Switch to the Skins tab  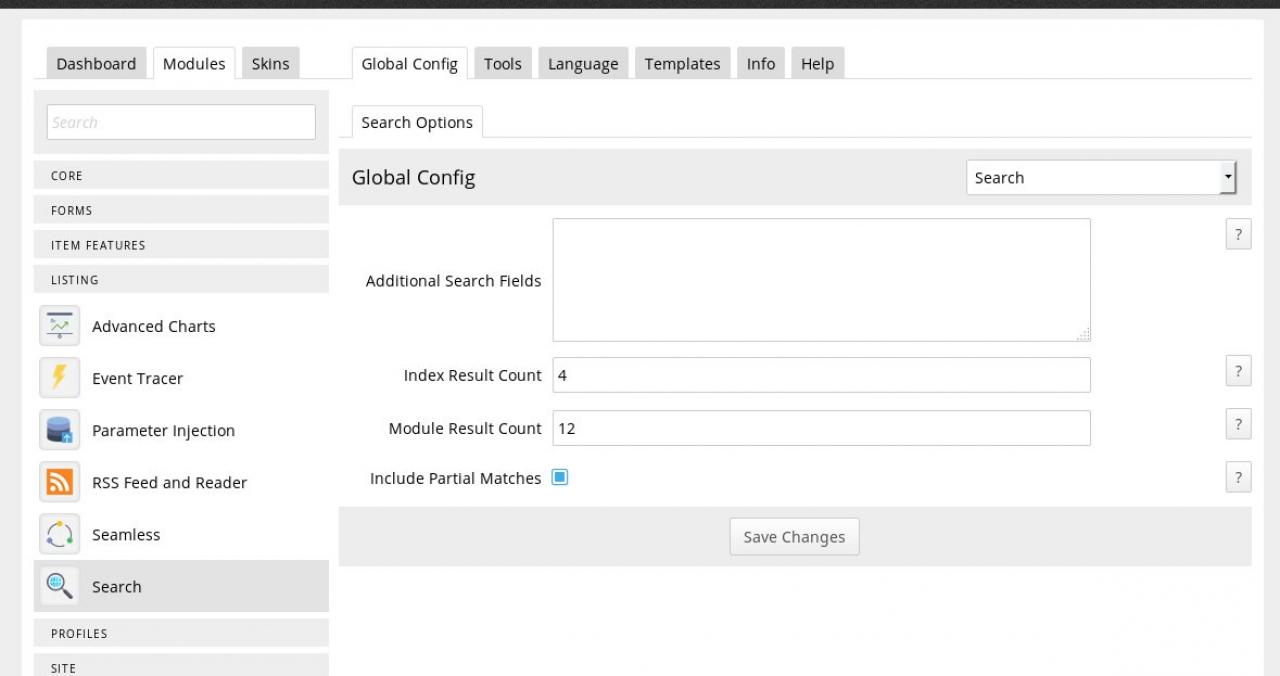(x=270, y=64)
